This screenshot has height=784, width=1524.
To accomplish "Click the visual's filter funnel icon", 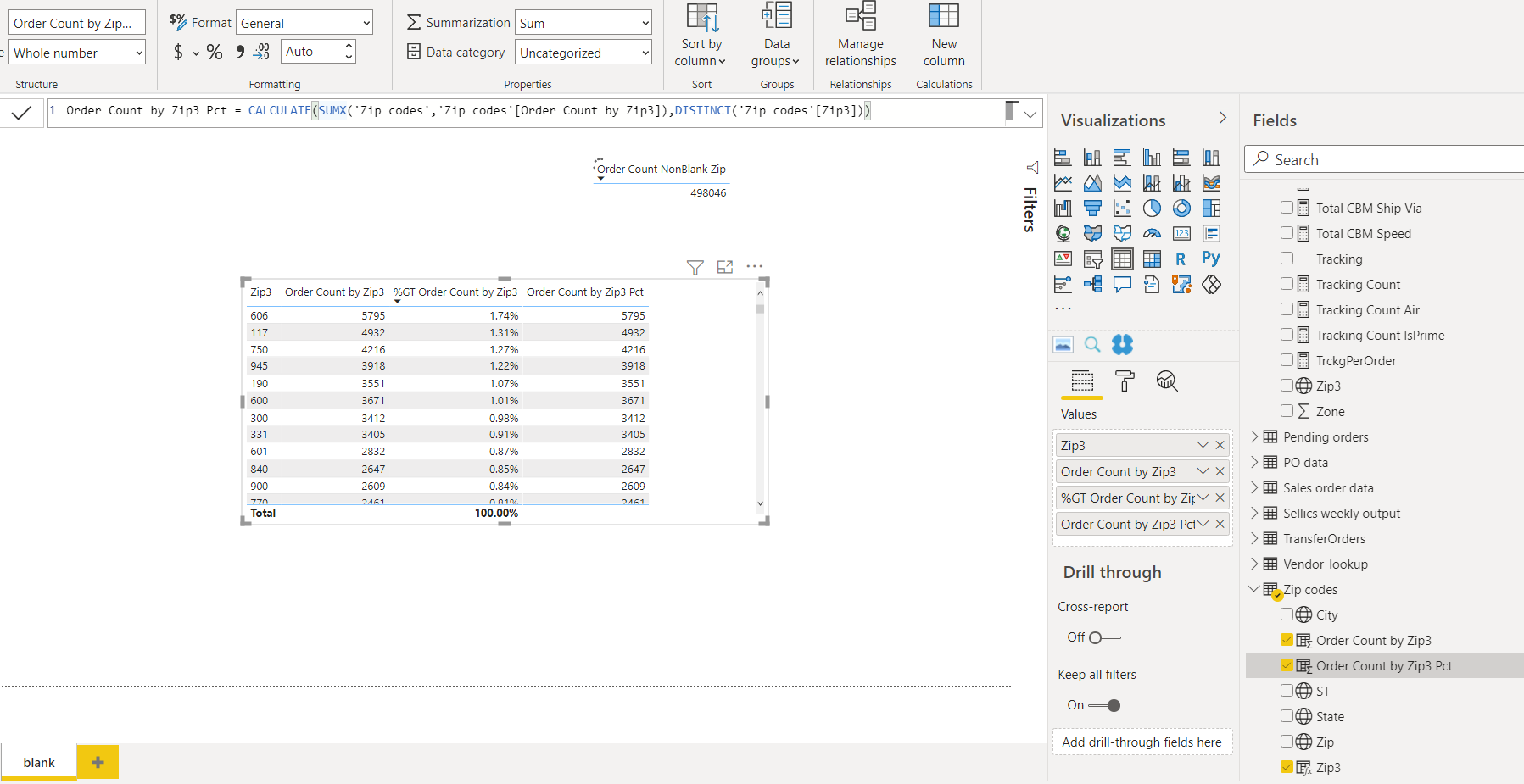I will click(x=695, y=267).
